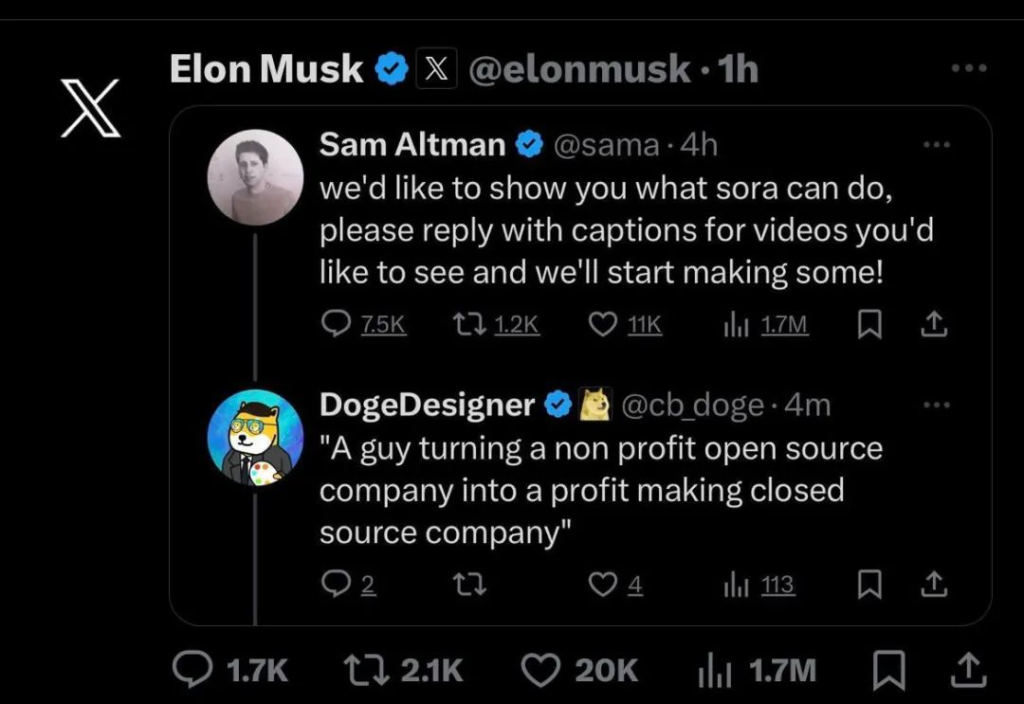Bookmark Elon Musk's post
The width and height of the screenshot is (1024, 704).
pyautogui.click(x=886, y=670)
